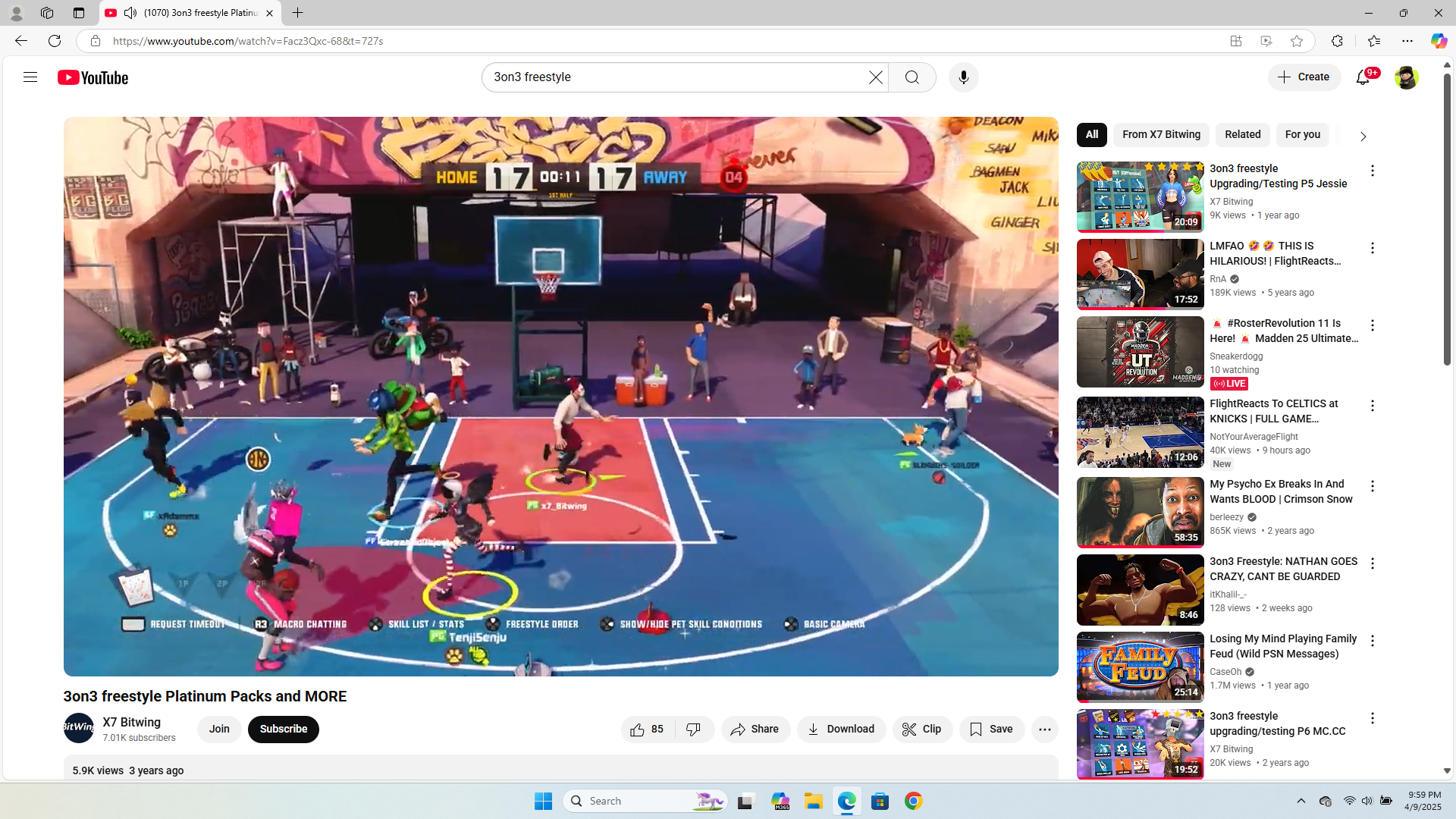Search with your voice microphone
The width and height of the screenshot is (1456, 819).
point(963,77)
